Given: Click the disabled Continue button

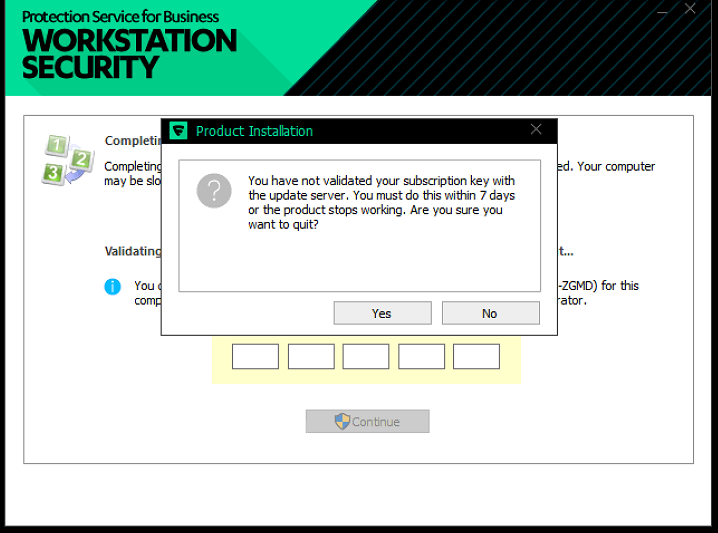Looking at the screenshot, I should click(x=368, y=421).
